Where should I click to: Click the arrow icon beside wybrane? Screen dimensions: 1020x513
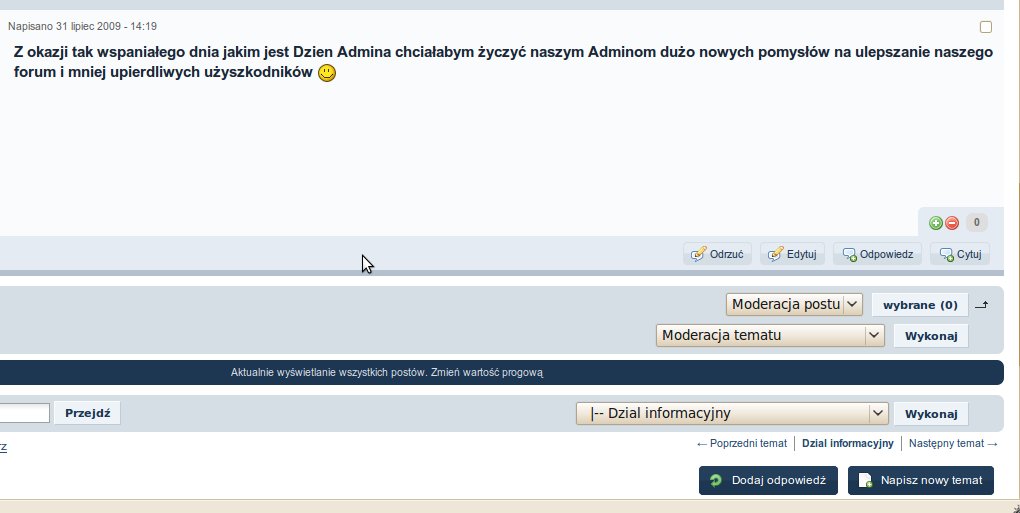click(x=982, y=305)
